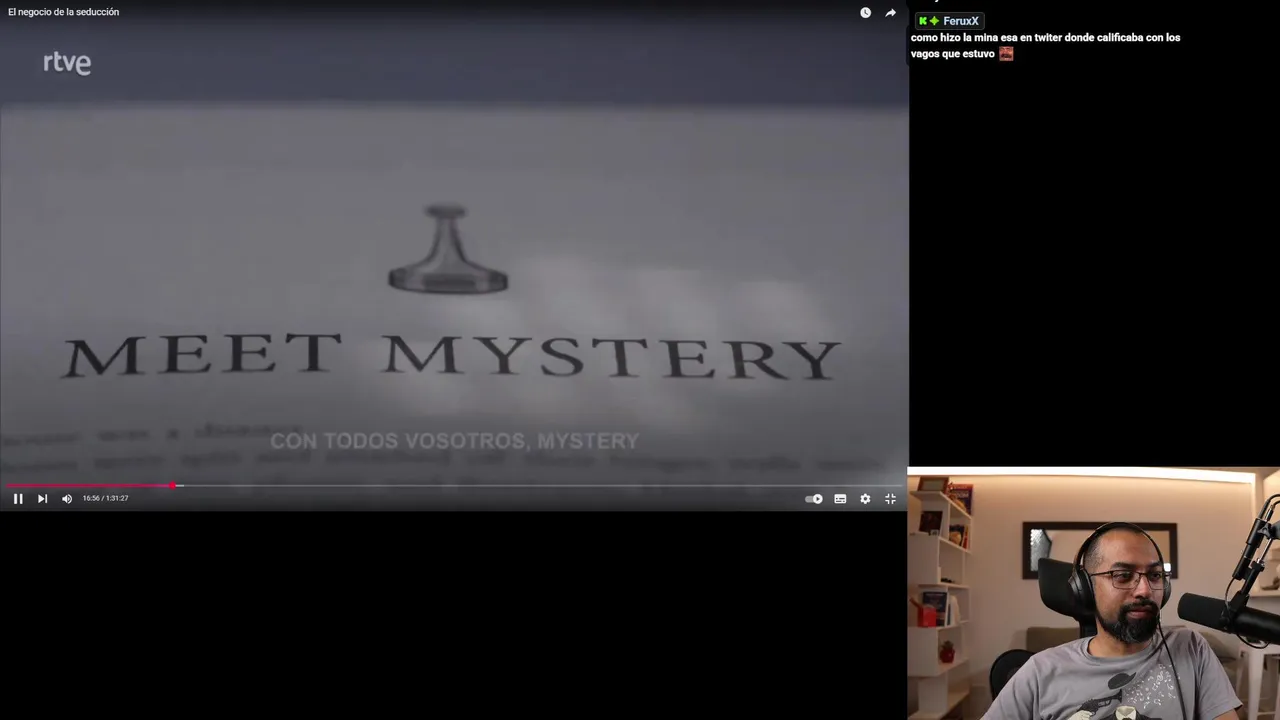Click the 16:56 / 1:31:27 time display
This screenshot has height=720, width=1280.
105,498
